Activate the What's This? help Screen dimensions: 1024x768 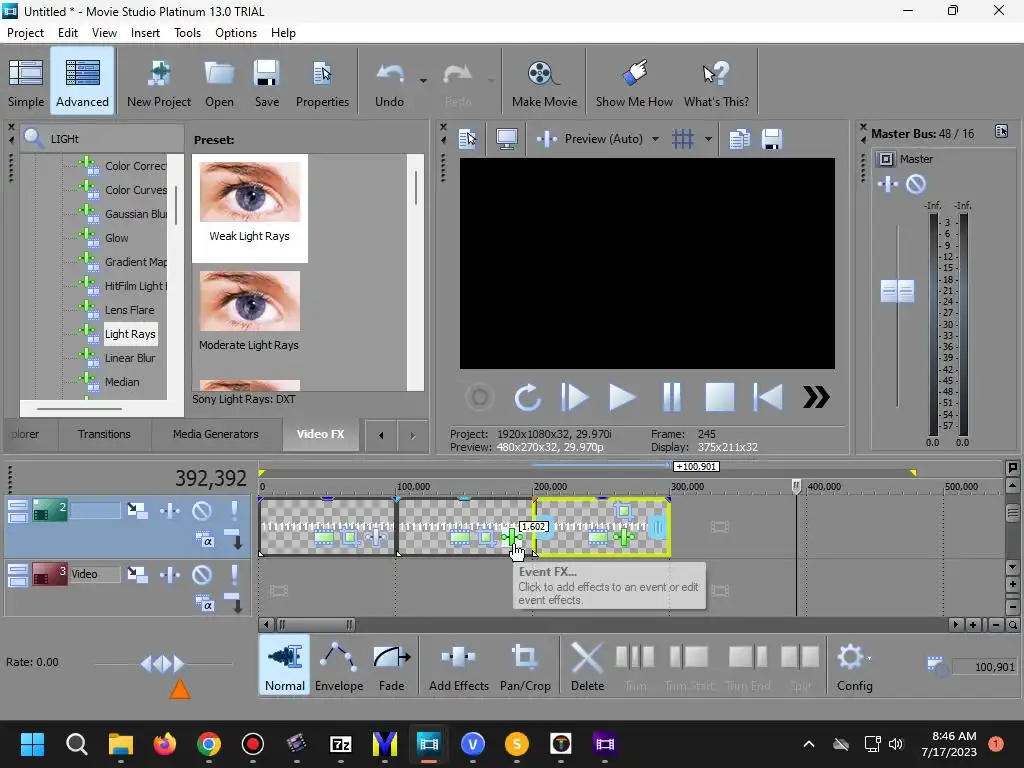click(x=716, y=82)
